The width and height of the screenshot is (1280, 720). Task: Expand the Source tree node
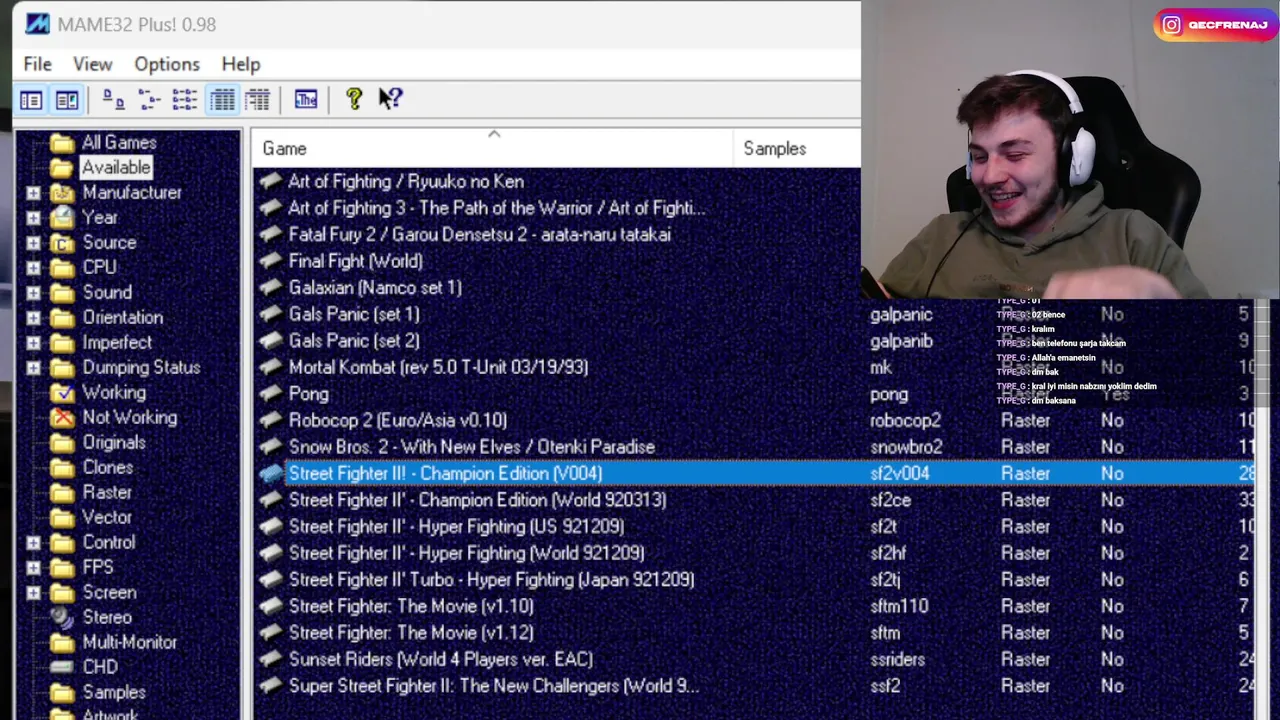tap(33, 243)
